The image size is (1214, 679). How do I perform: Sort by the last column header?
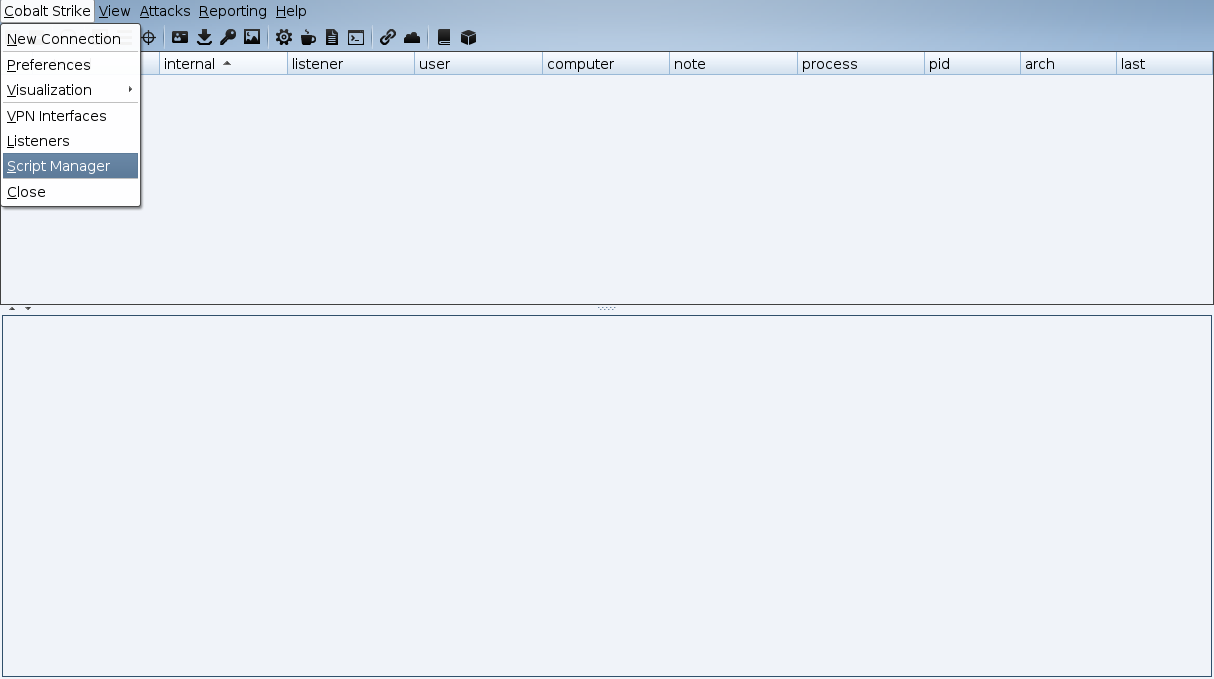pyautogui.click(x=1165, y=64)
